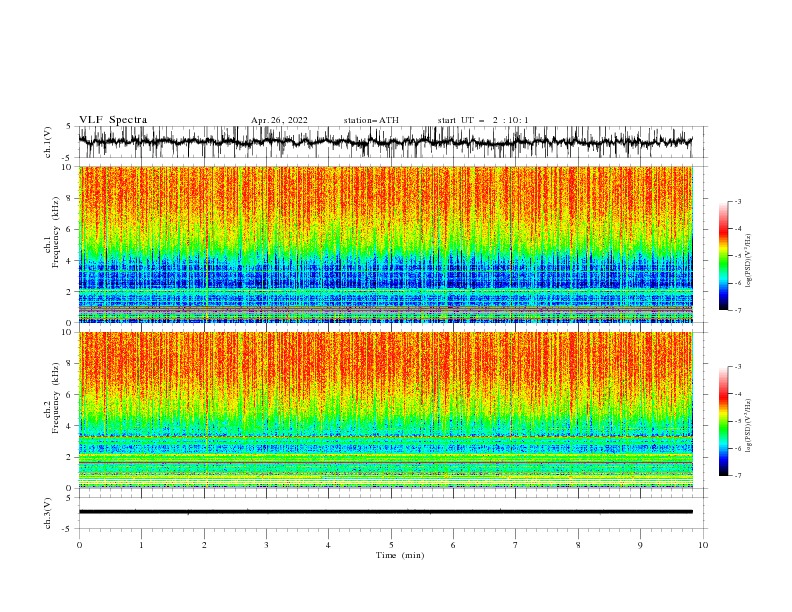Click time axis tick label "6"
The image size is (792, 612).
pyautogui.click(x=453, y=545)
